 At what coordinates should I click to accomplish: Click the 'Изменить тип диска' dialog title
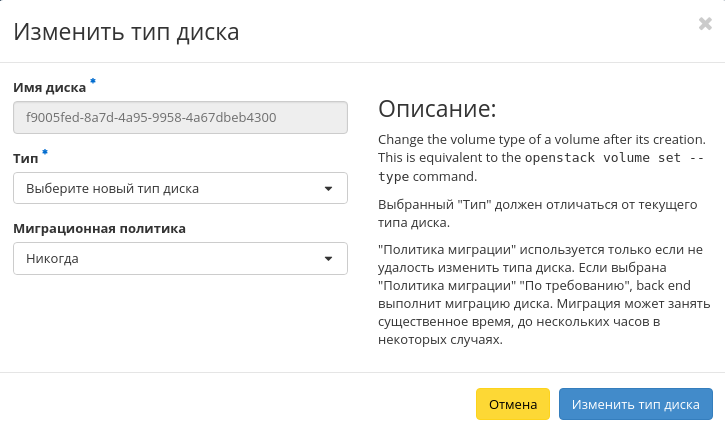[x=125, y=32]
